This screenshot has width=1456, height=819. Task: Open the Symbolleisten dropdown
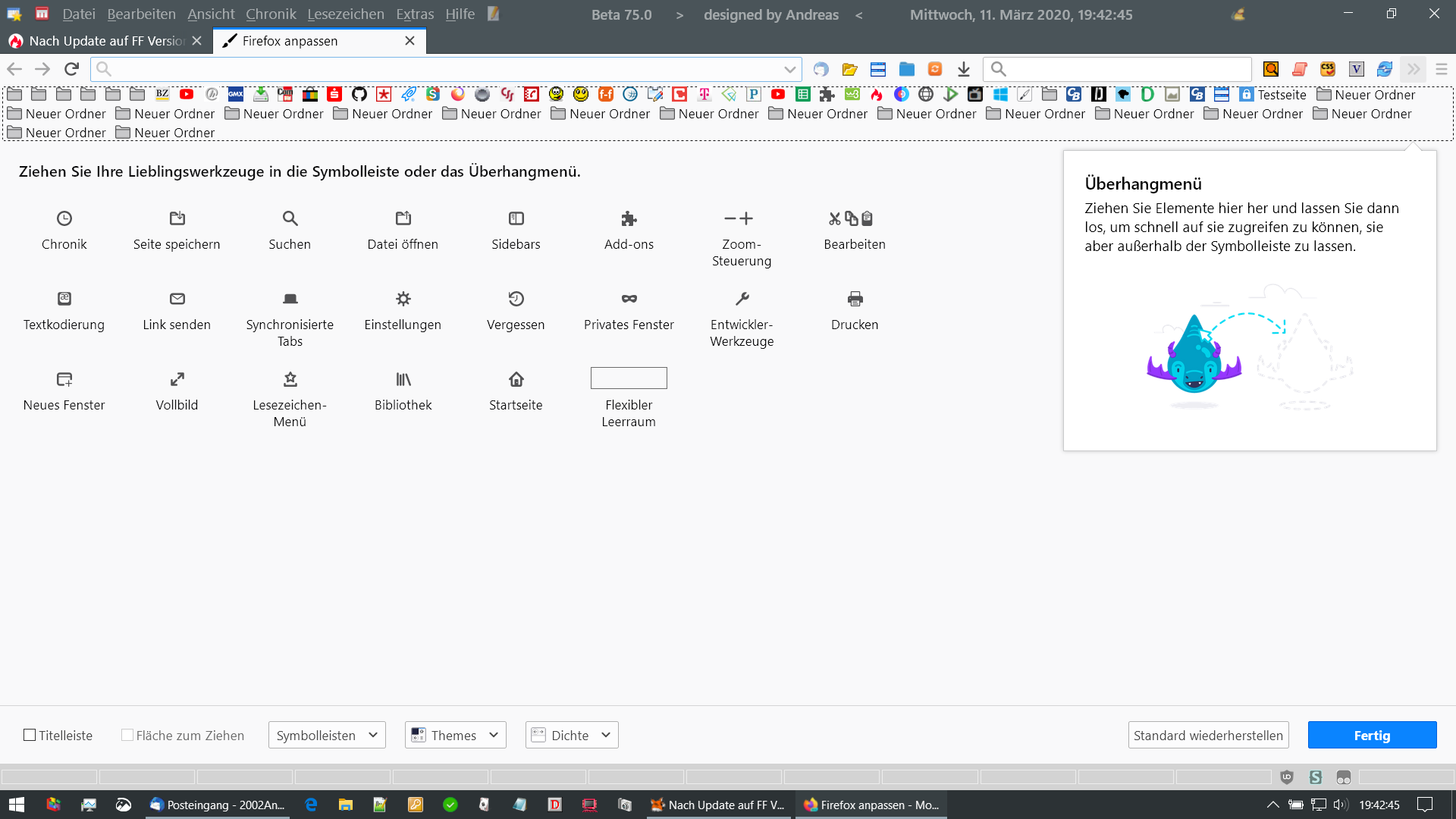pyautogui.click(x=327, y=735)
